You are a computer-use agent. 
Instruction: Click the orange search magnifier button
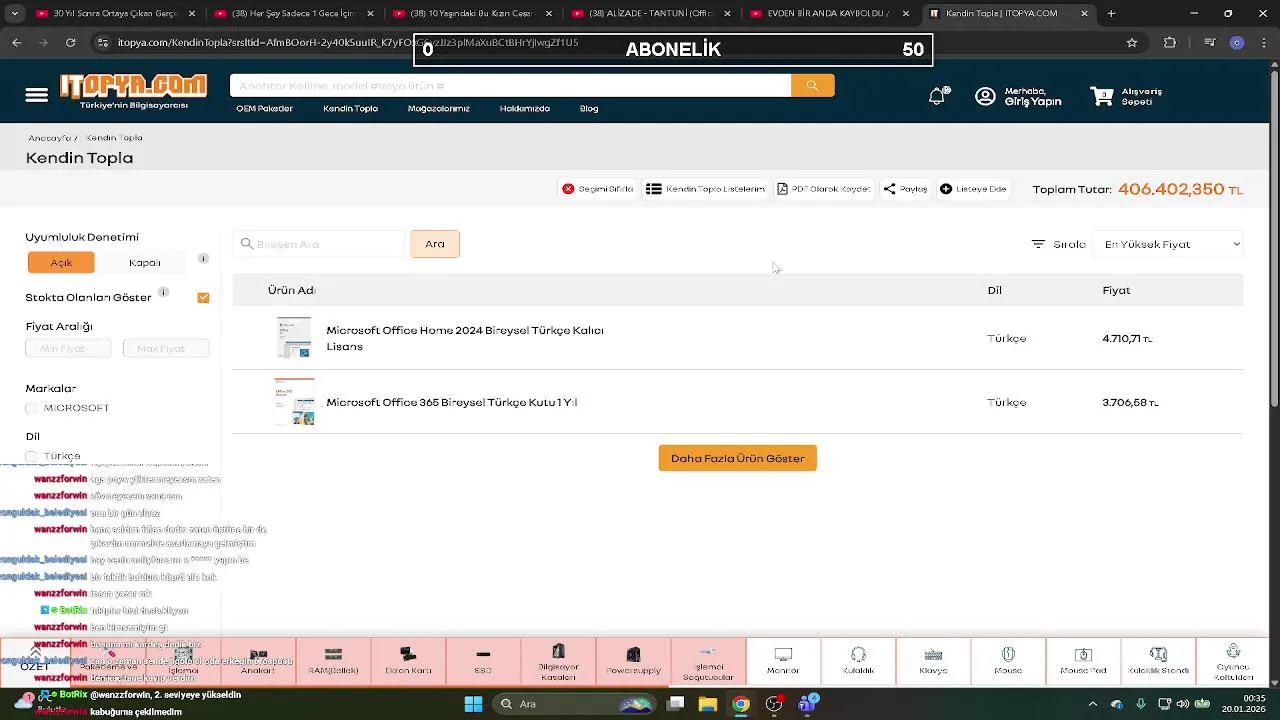[x=812, y=86]
